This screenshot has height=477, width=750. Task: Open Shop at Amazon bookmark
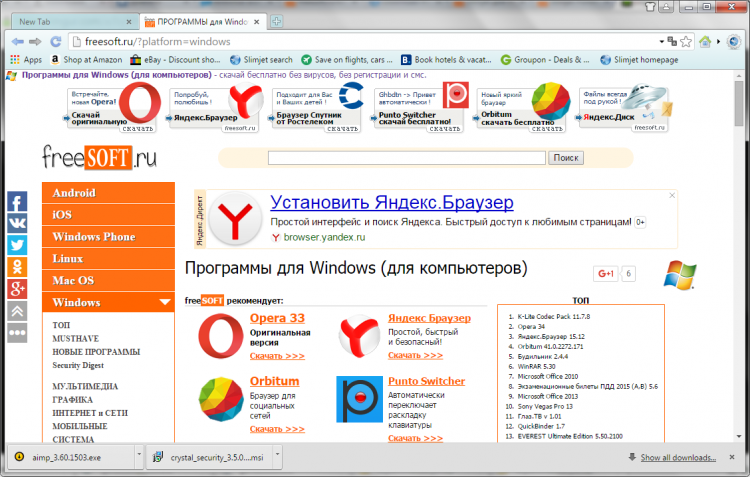(87, 60)
